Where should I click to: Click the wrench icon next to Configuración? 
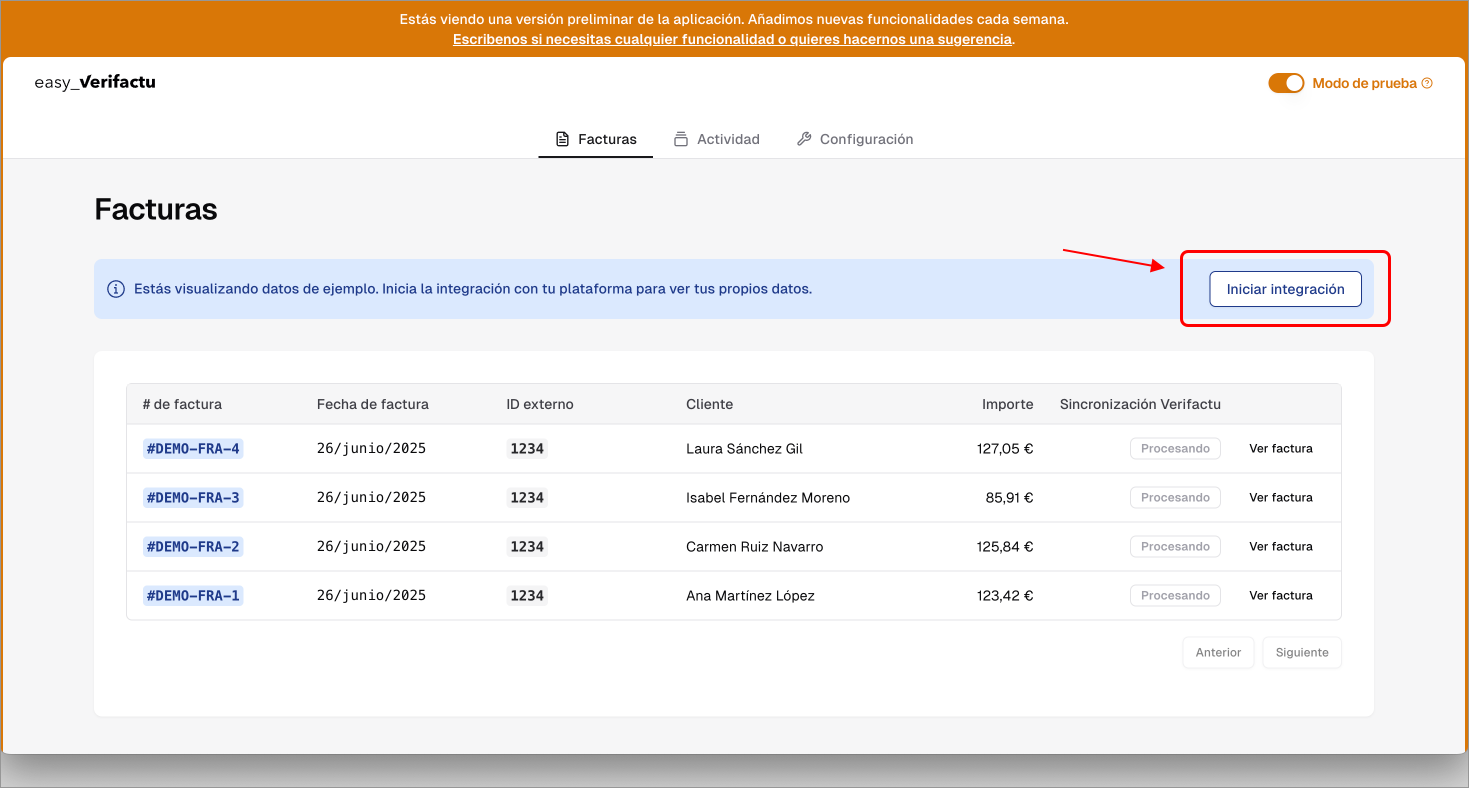tap(804, 138)
